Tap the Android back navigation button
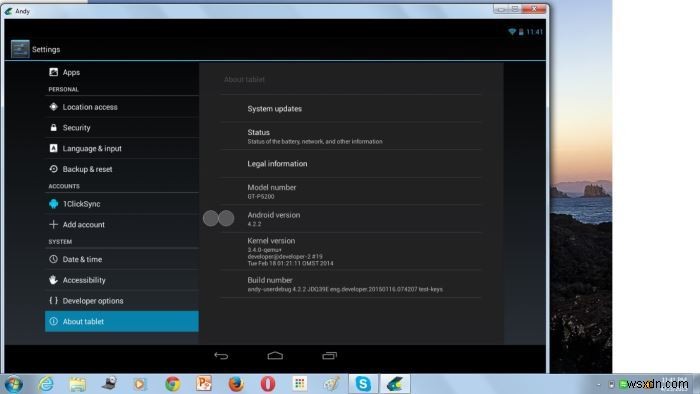 [x=221, y=356]
